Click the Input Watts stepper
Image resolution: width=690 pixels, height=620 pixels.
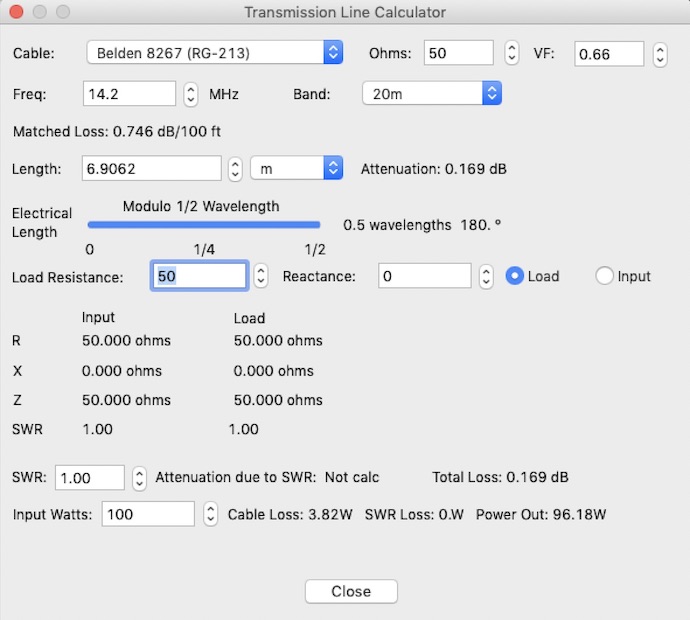[210, 515]
